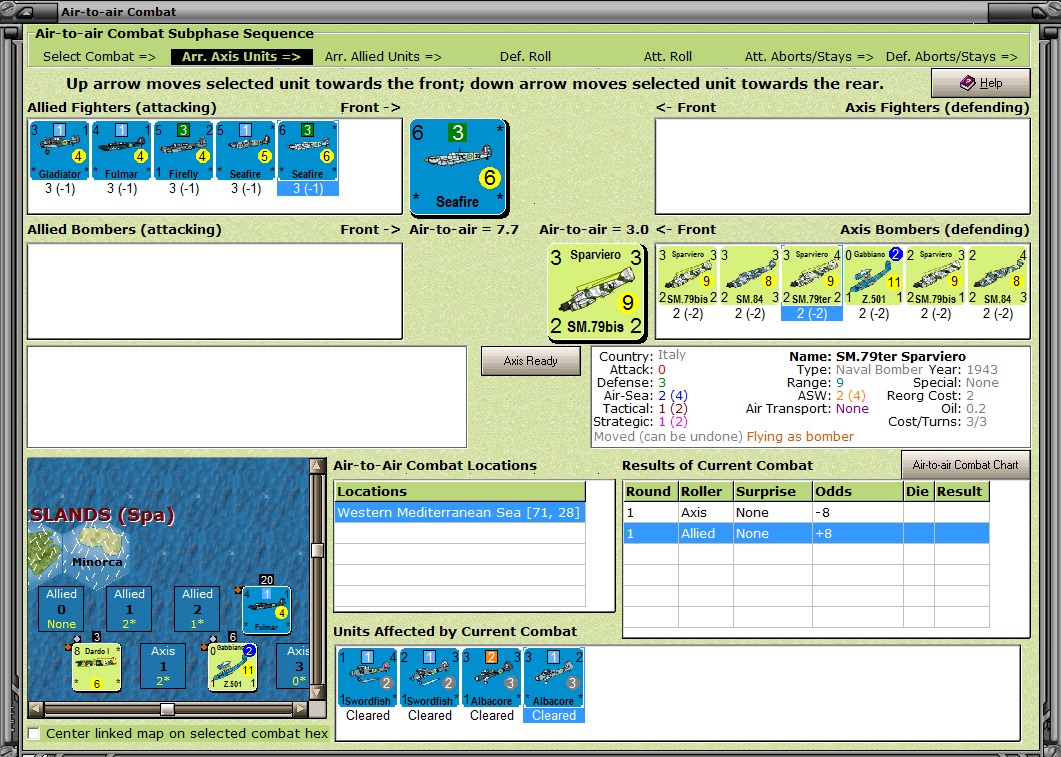Go to the Select Combat subphase

click(99, 57)
